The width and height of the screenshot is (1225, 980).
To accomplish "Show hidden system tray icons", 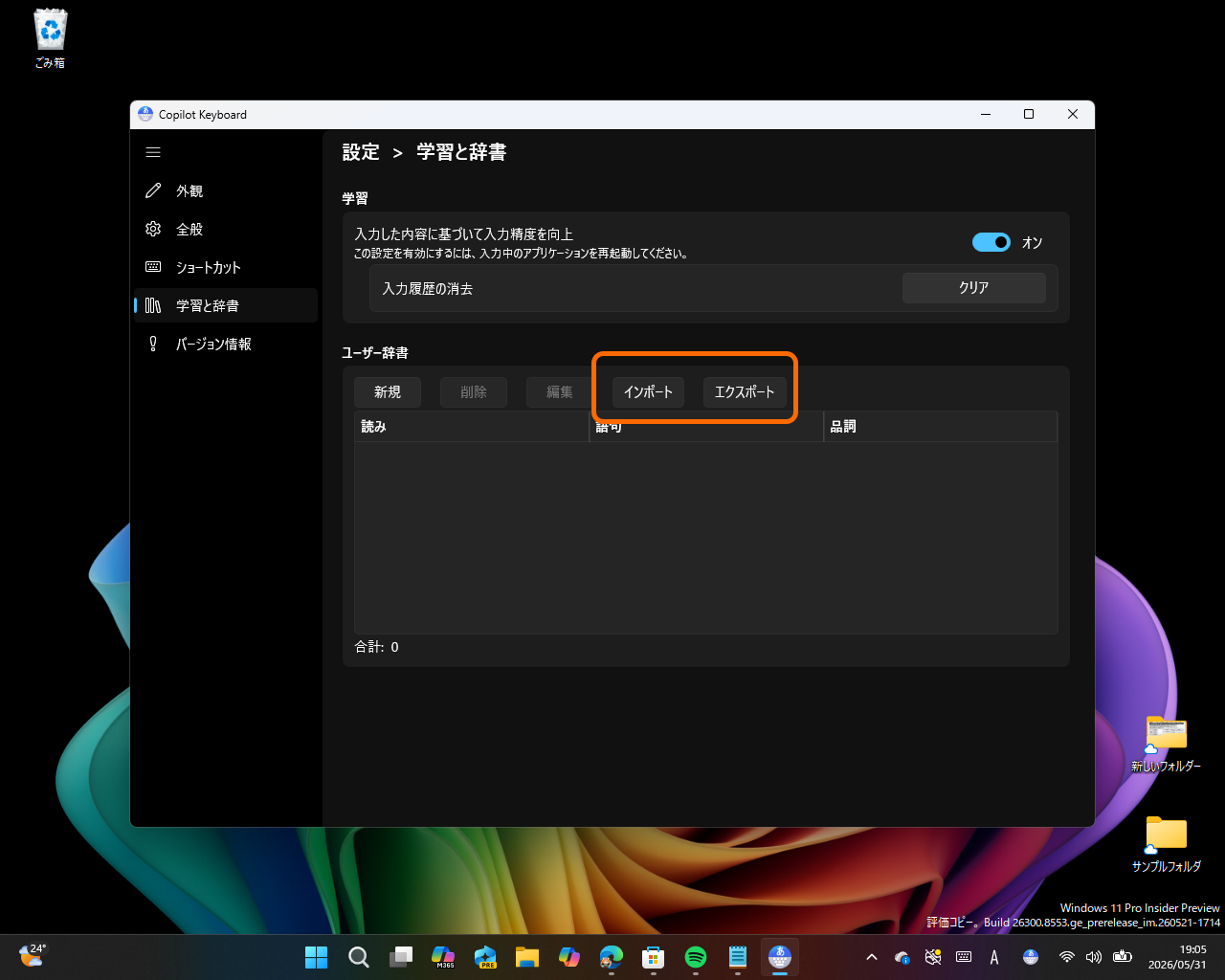I will (872, 957).
